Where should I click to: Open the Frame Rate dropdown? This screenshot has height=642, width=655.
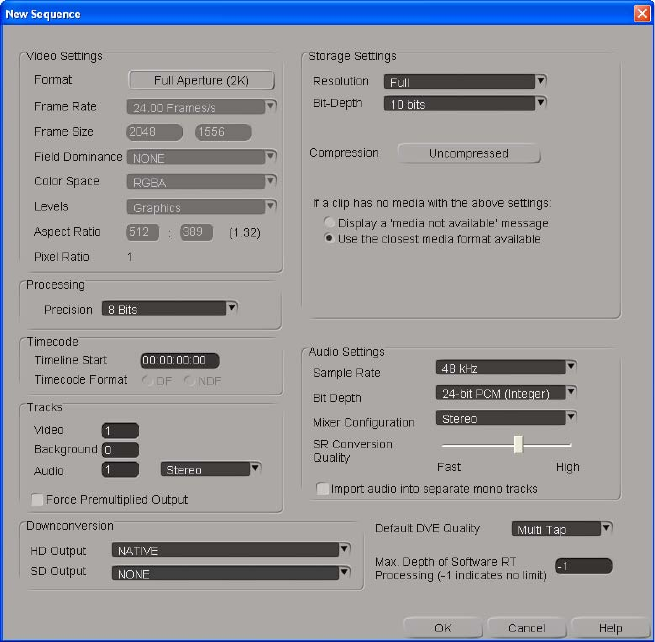coord(201,107)
